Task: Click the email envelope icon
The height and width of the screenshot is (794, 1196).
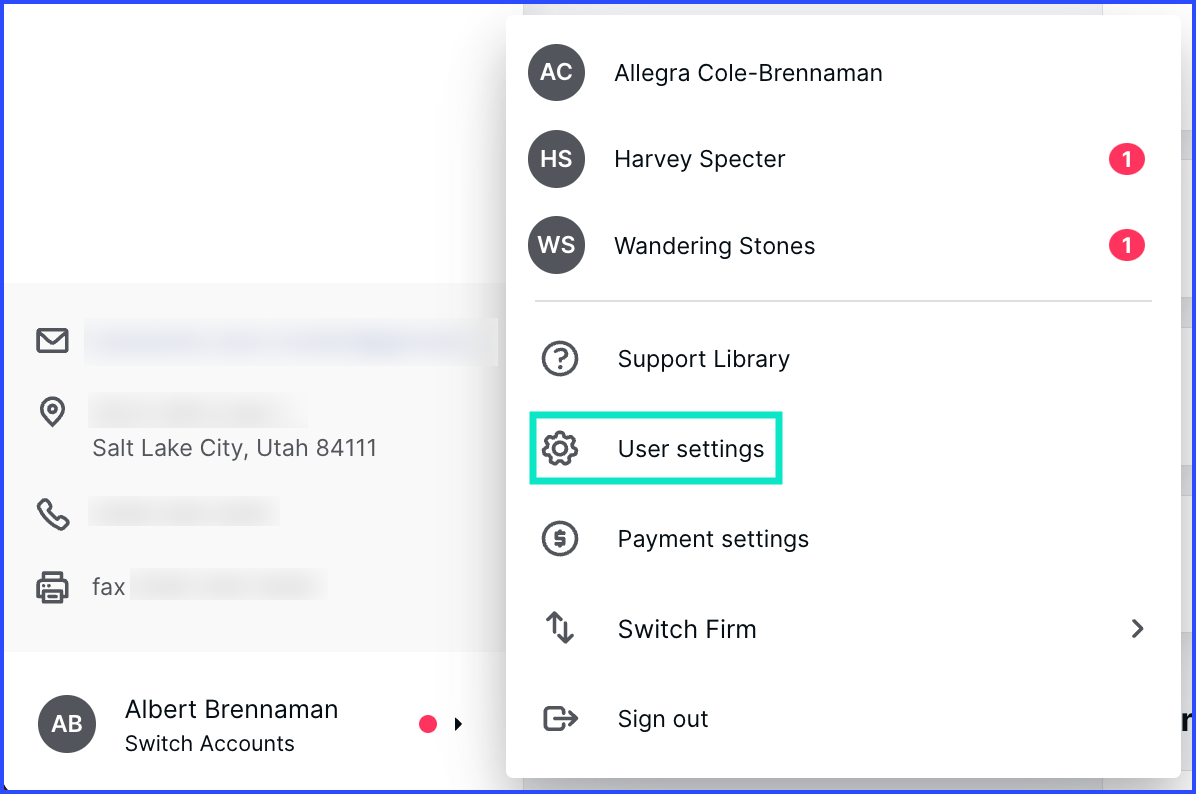Action: 52,341
